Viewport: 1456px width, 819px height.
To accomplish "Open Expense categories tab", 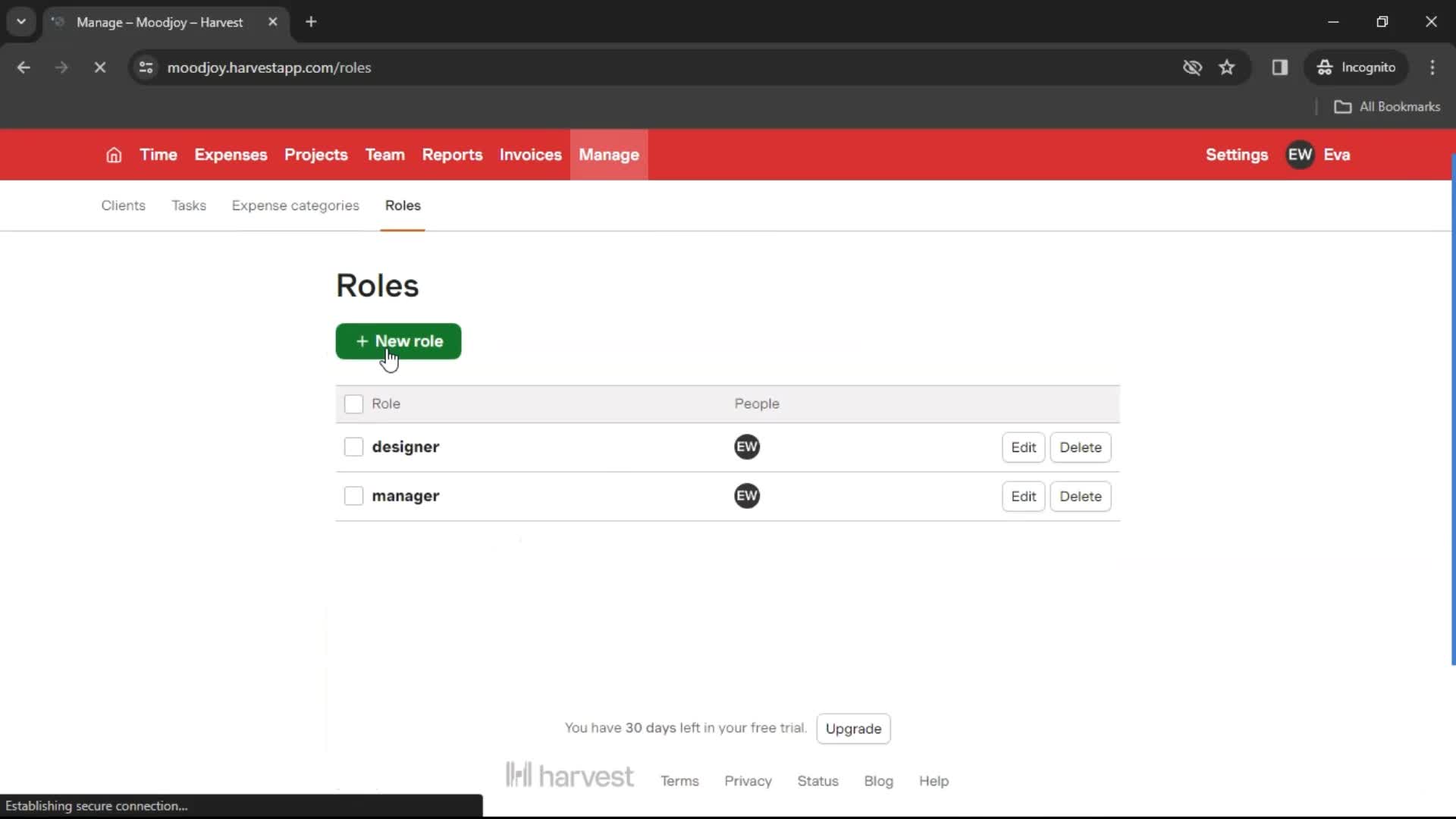I will point(295,205).
